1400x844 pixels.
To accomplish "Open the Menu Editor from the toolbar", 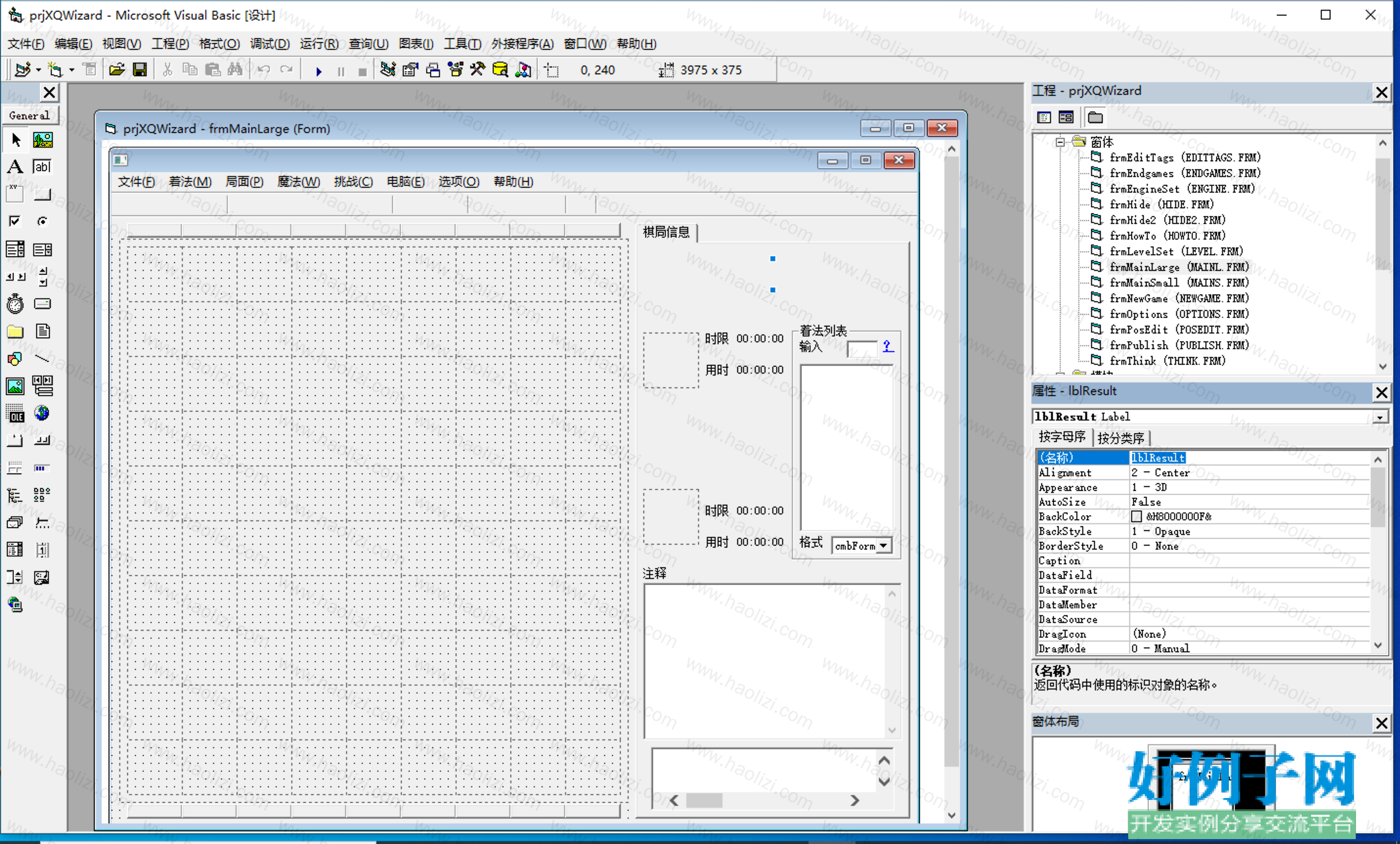I will pyautogui.click(x=89, y=70).
